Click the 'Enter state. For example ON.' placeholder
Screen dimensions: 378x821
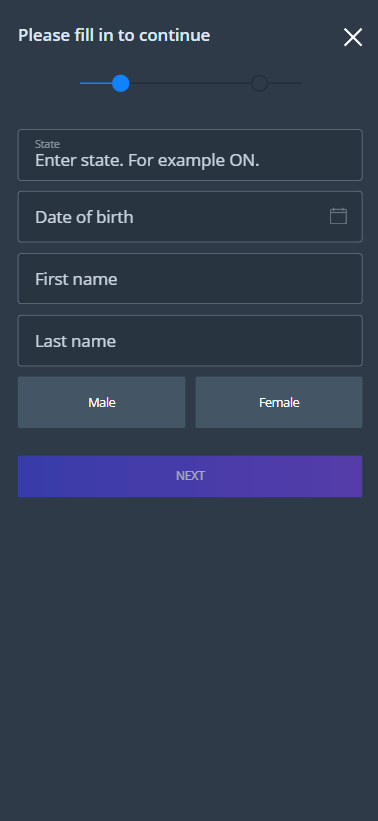click(147, 160)
